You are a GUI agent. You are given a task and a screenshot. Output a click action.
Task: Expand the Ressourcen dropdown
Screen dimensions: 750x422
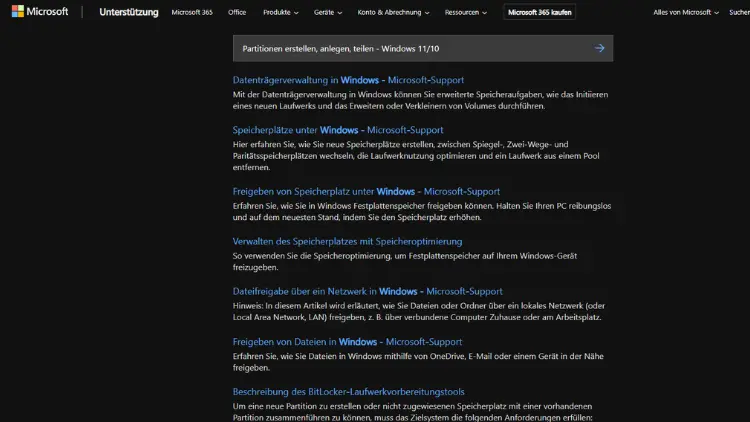465,12
